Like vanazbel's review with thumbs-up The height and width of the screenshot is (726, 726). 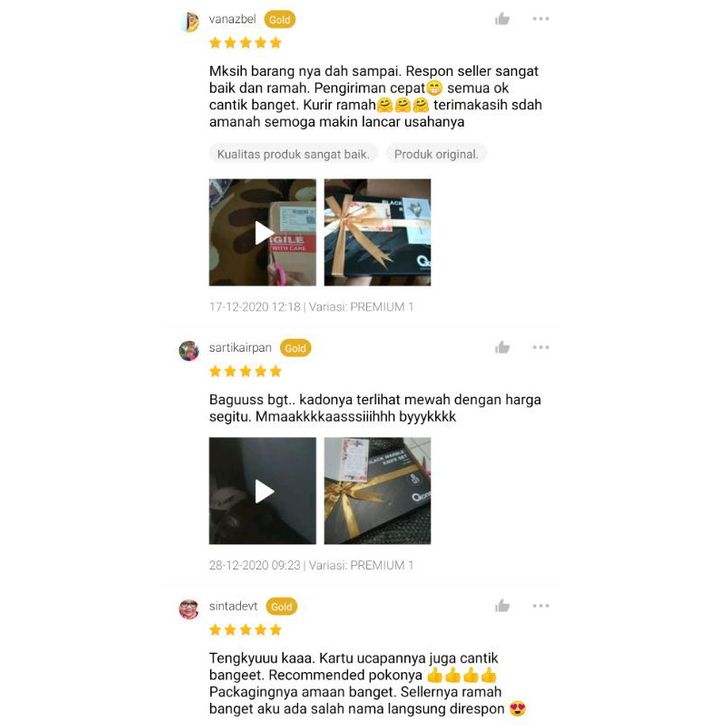pyautogui.click(x=502, y=19)
